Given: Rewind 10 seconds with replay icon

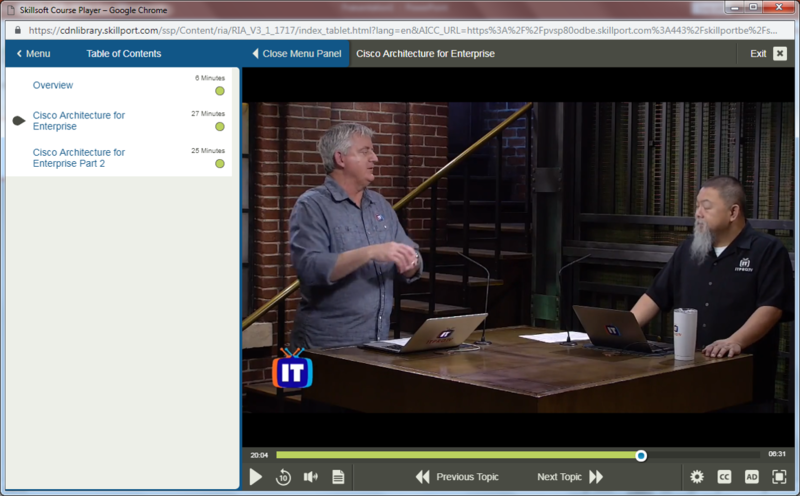Looking at the screenshot, I should tap(283, 477).
